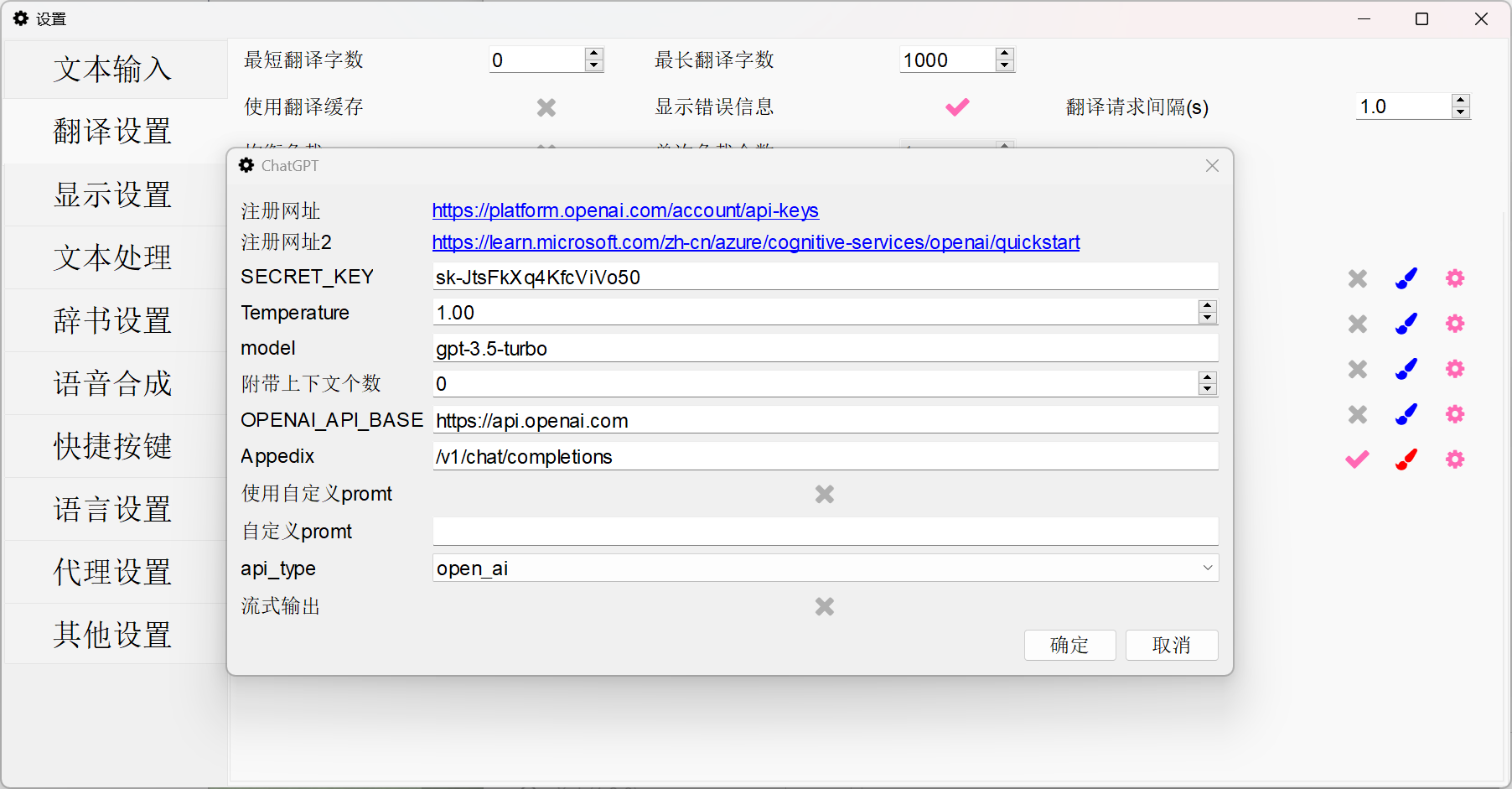Disable the 显示错误信息 checkmark
Screen dimensions: 1512x789
coord(957,107)
